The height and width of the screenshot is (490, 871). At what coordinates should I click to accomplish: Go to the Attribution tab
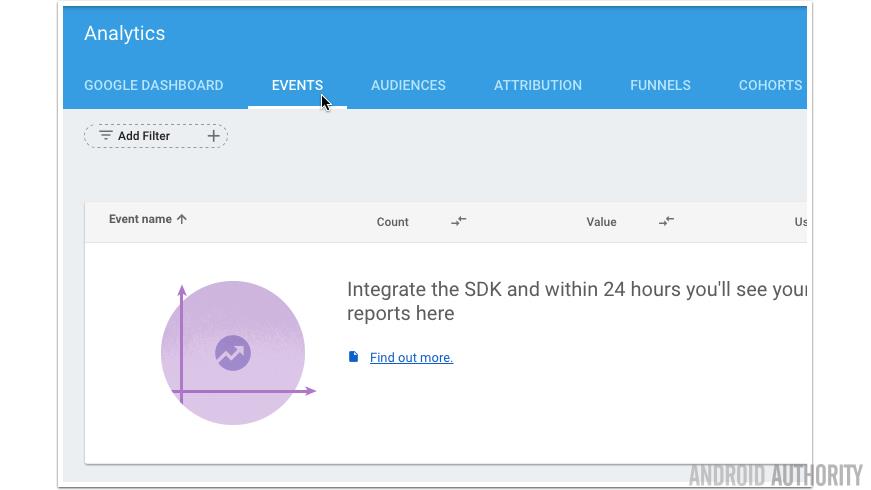point(537,85)
